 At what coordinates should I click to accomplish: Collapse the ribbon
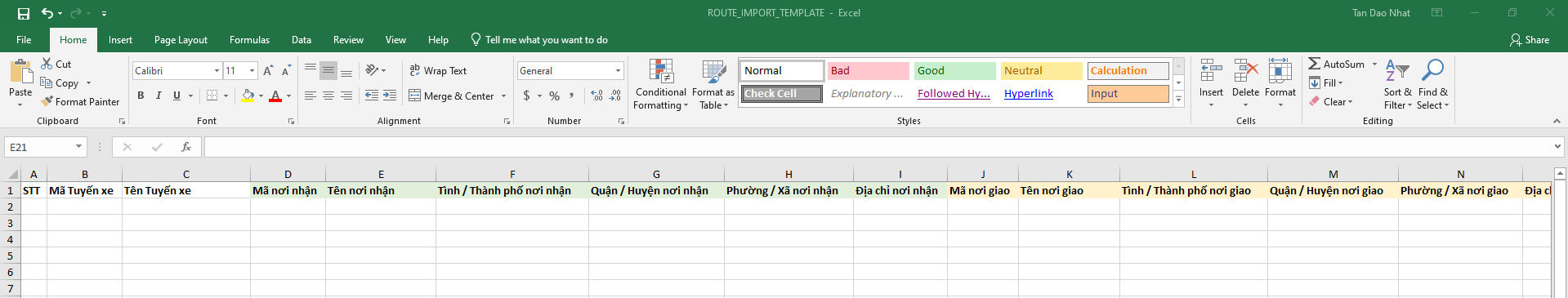click(1557, 121)
